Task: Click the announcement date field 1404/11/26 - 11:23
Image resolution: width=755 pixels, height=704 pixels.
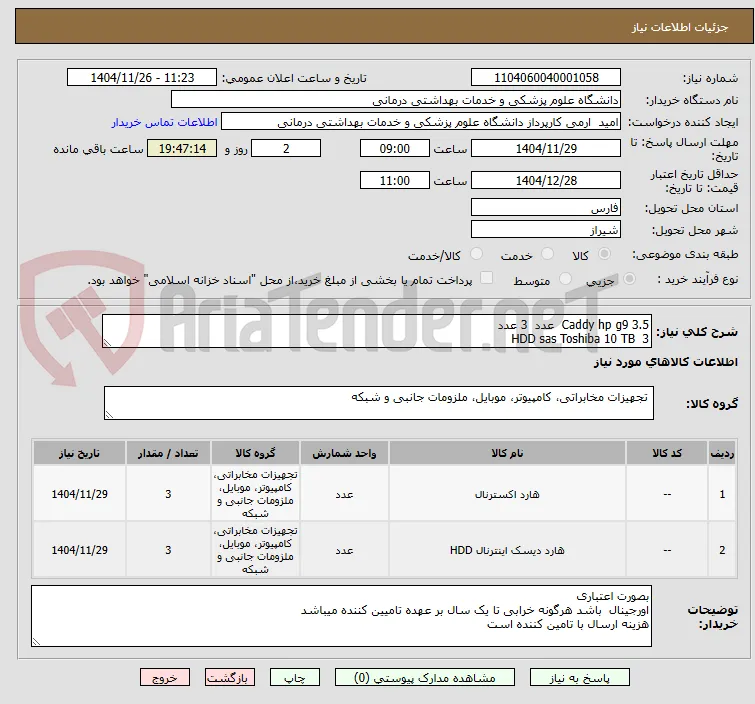Action: pos(142,78)
